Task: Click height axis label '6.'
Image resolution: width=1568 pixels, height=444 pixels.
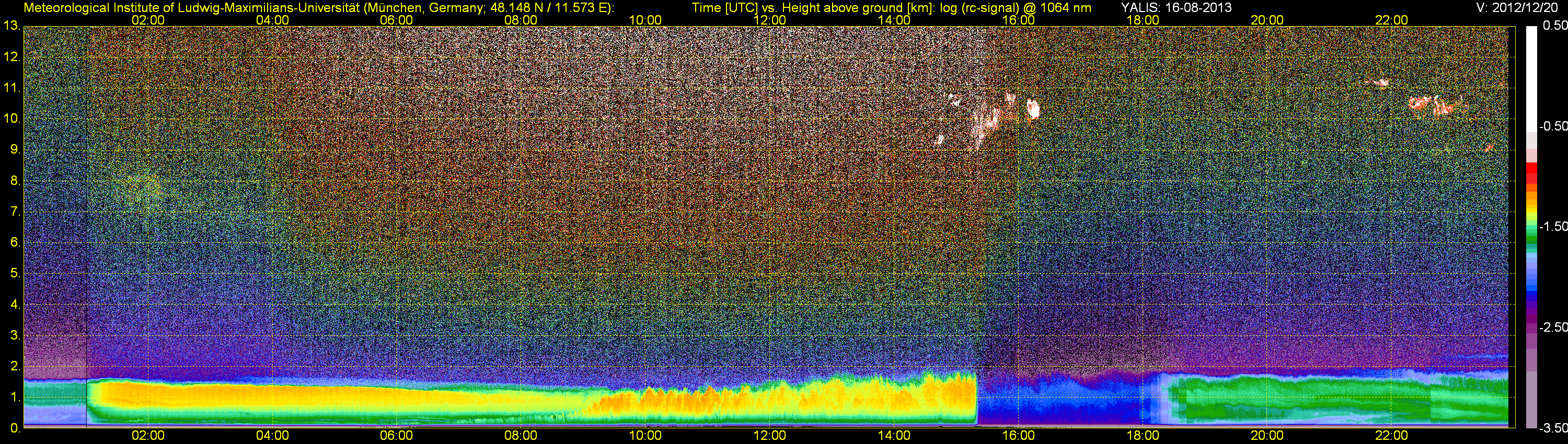Action: click(16, 243)
